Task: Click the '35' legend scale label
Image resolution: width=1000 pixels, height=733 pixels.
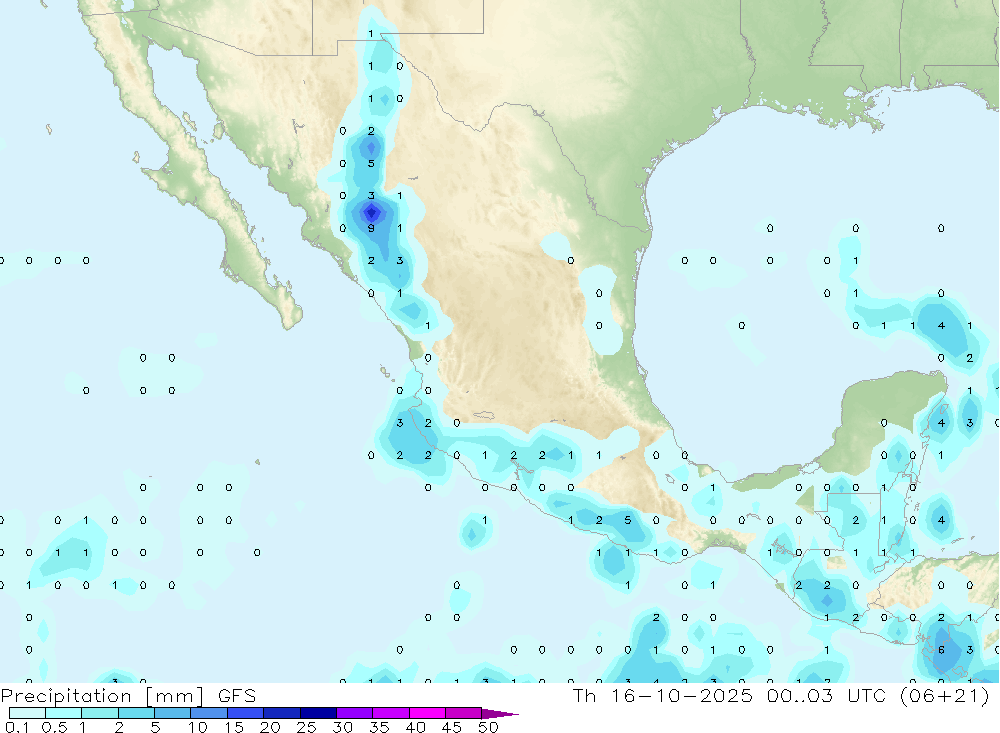Action: click(x=379, y=727)
